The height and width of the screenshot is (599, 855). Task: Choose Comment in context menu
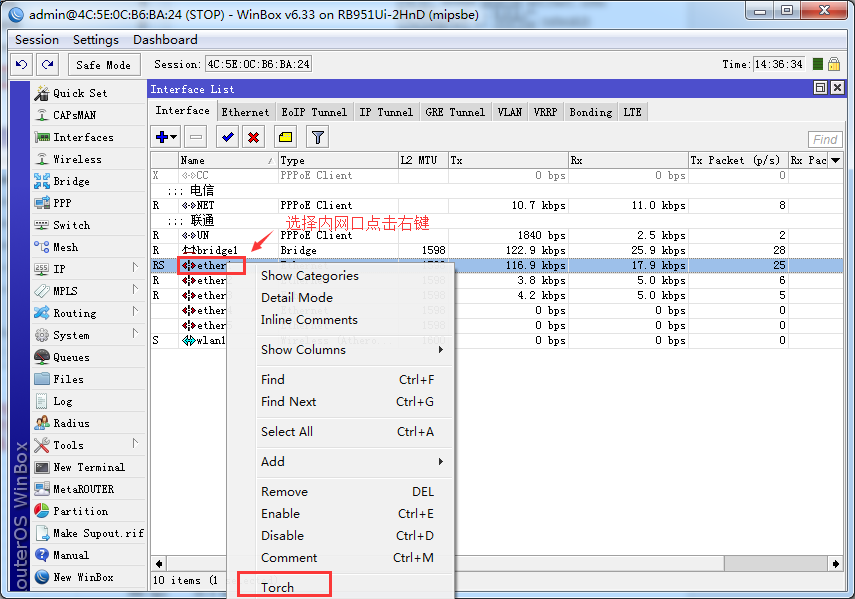coord(354,558)
